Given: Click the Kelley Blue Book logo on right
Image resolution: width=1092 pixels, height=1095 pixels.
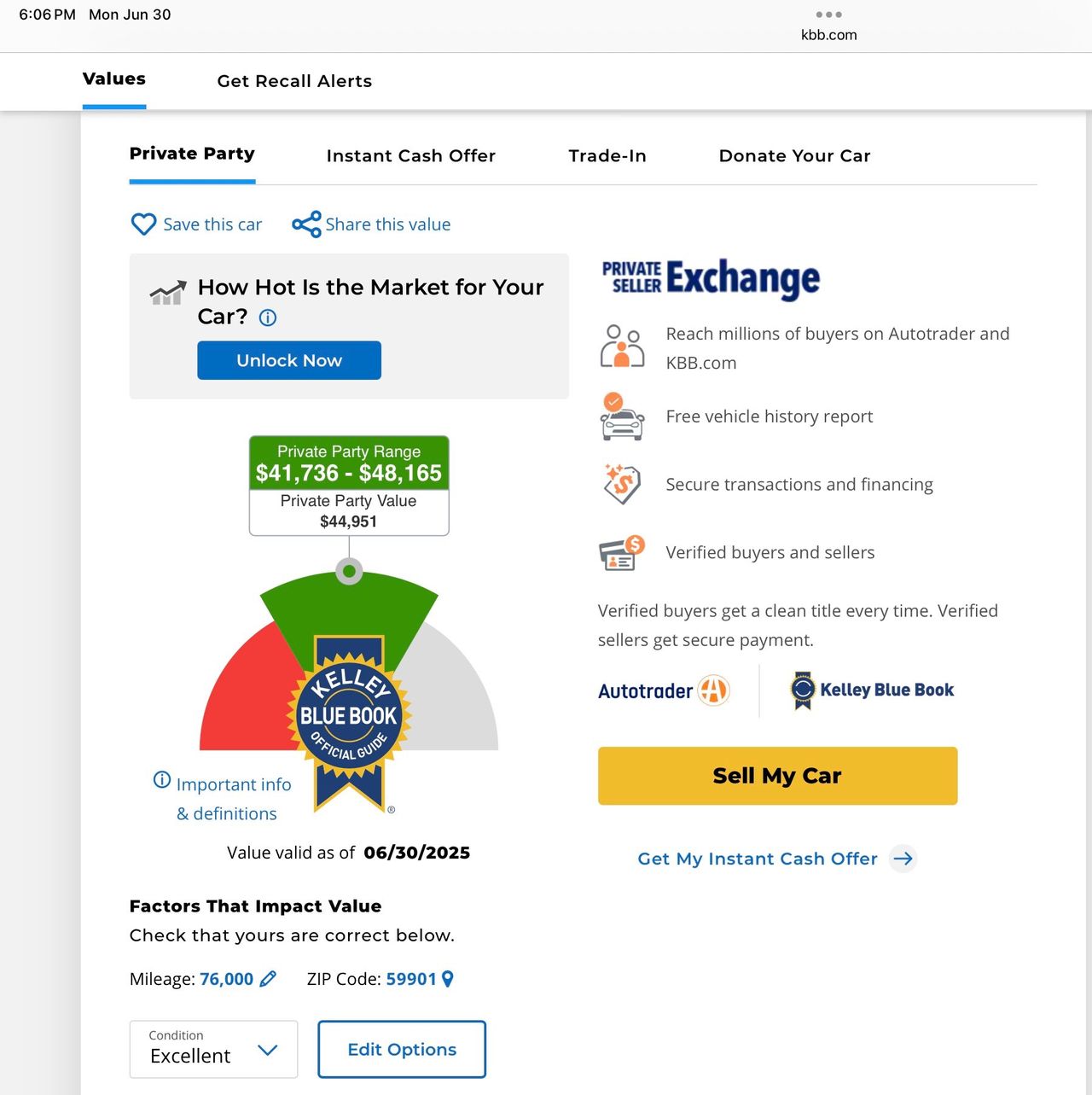Looking at the screenshot, I should click(x=872, y=690).
